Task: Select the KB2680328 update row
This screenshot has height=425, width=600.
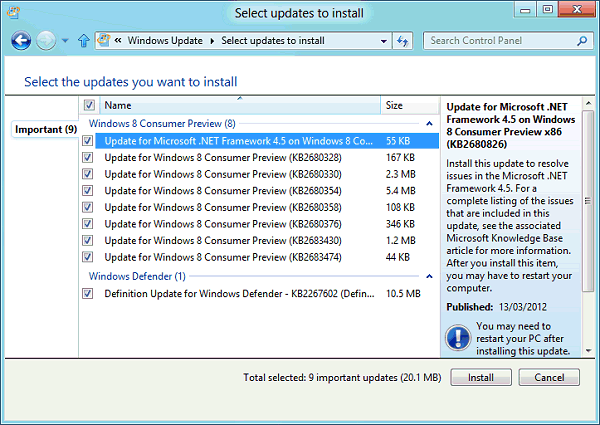Action: tap(267, 157)
